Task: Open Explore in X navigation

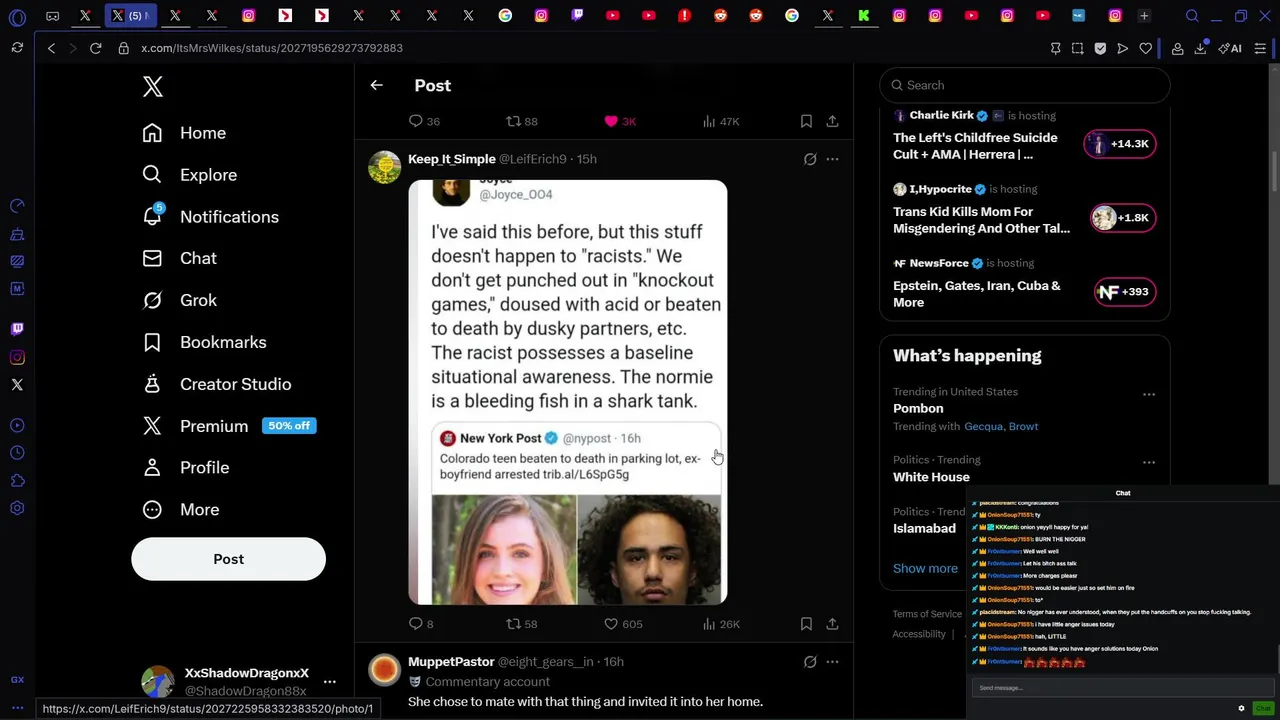Action: point(190,175)
